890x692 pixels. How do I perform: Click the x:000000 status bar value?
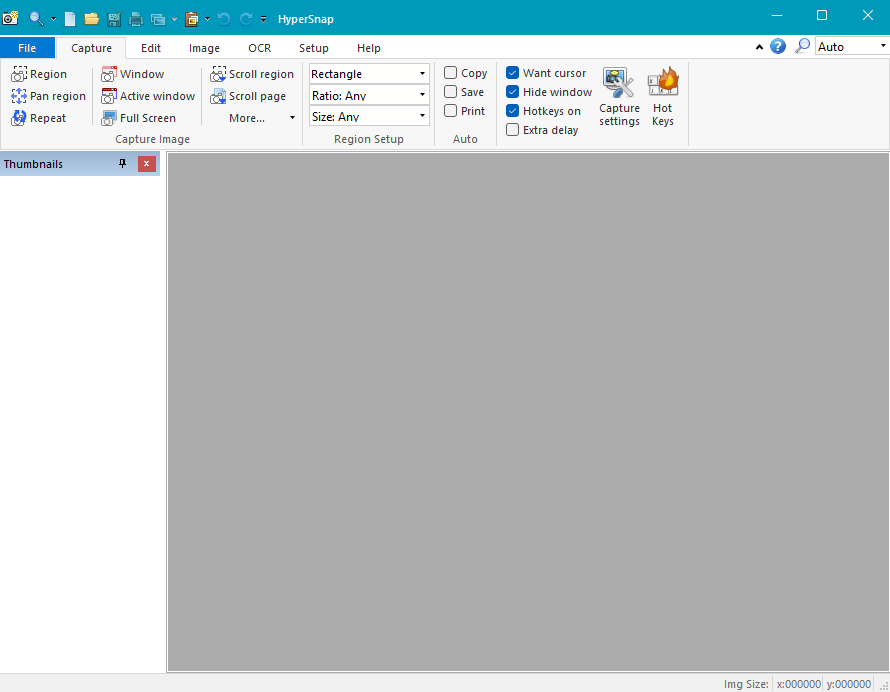tap(799, 684)
